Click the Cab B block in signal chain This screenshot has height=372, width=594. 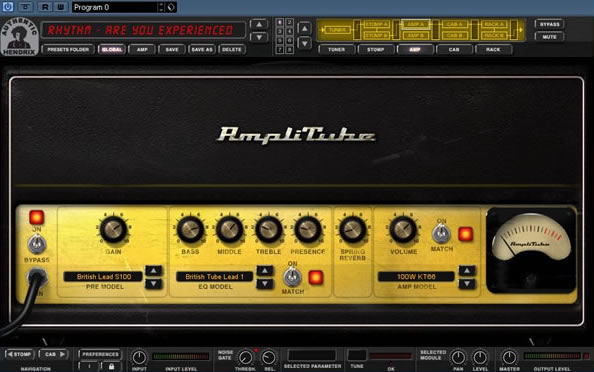pyautogui.click(x=455, y=35)
